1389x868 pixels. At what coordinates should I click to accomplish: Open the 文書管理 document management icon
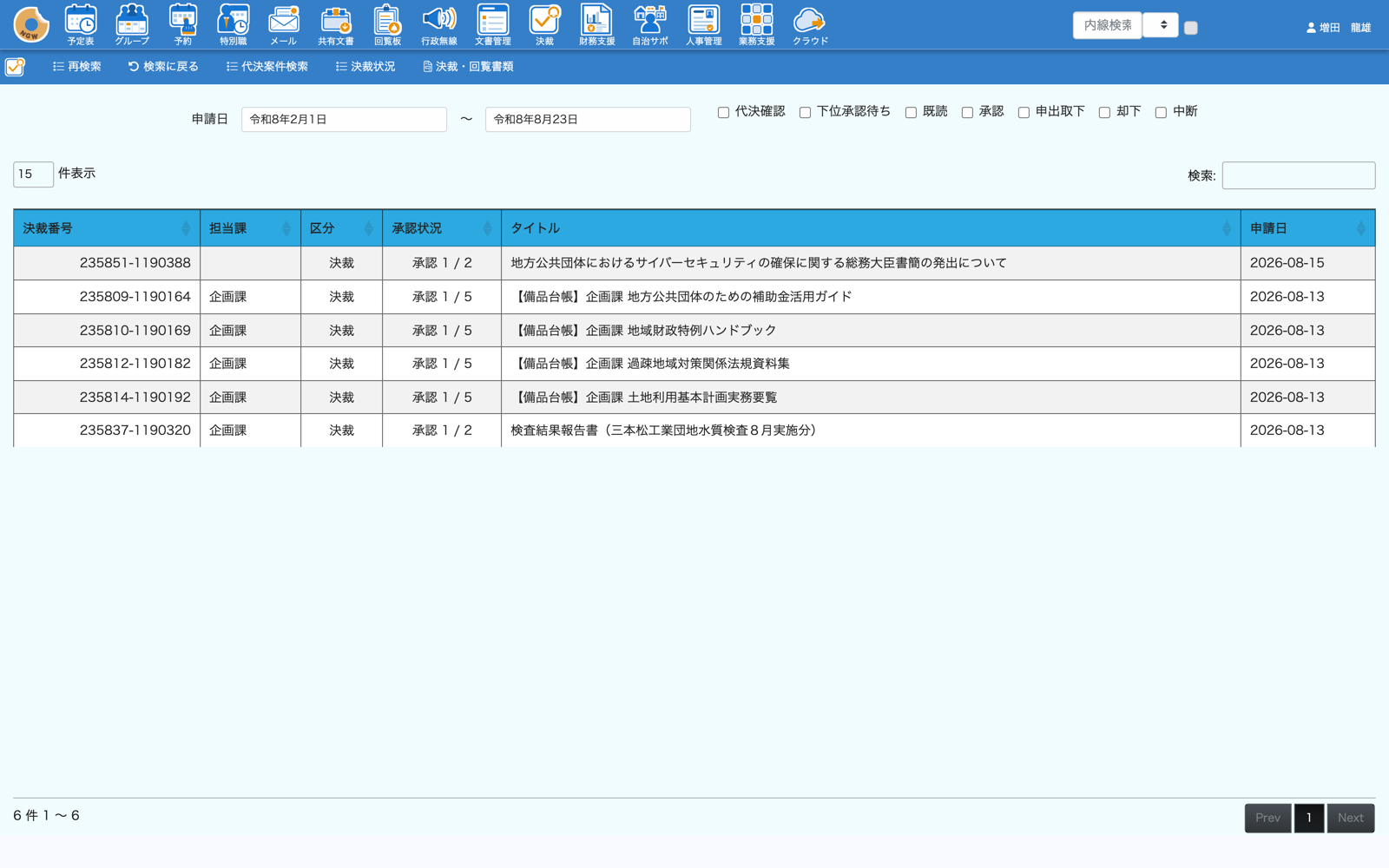(493, 24)
